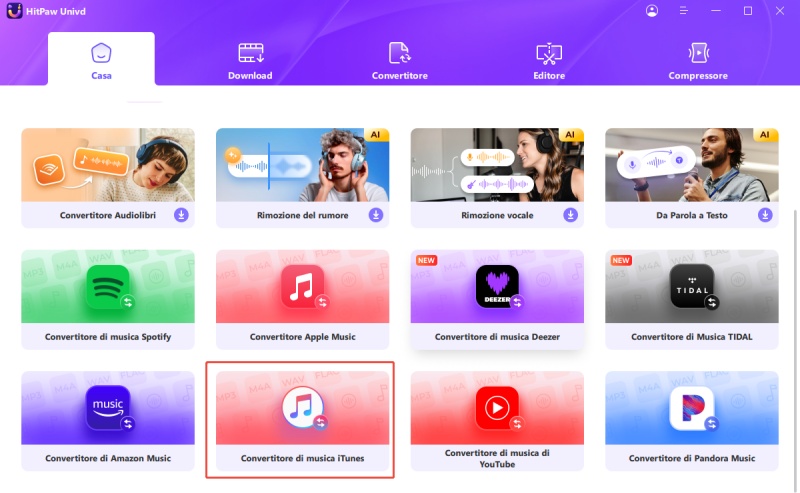
Task: Select the Rimozione del rumore label
Action: pyautogui.click(x=303, y=215)
